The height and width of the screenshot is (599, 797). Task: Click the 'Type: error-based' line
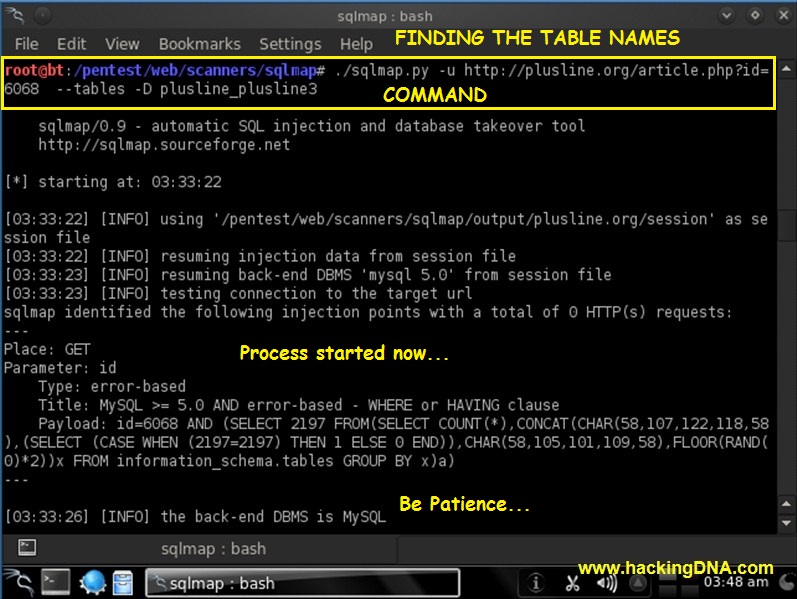[112, 386]
